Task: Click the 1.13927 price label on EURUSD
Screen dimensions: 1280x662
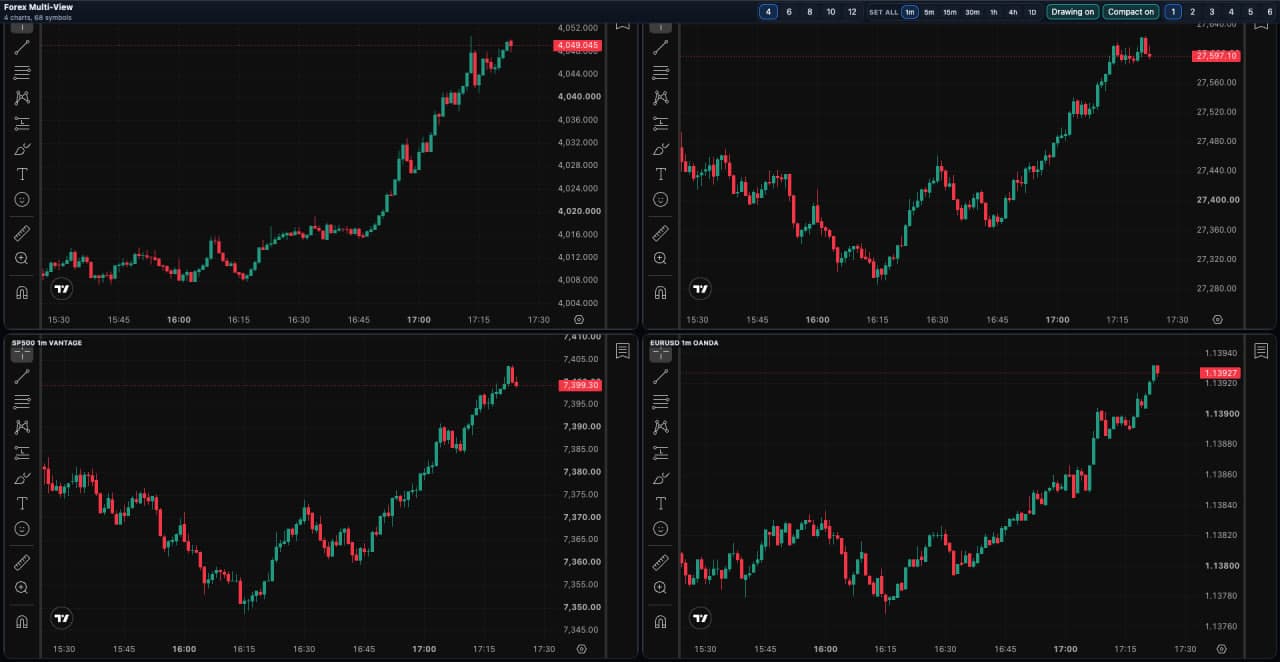Action: 1220,373
